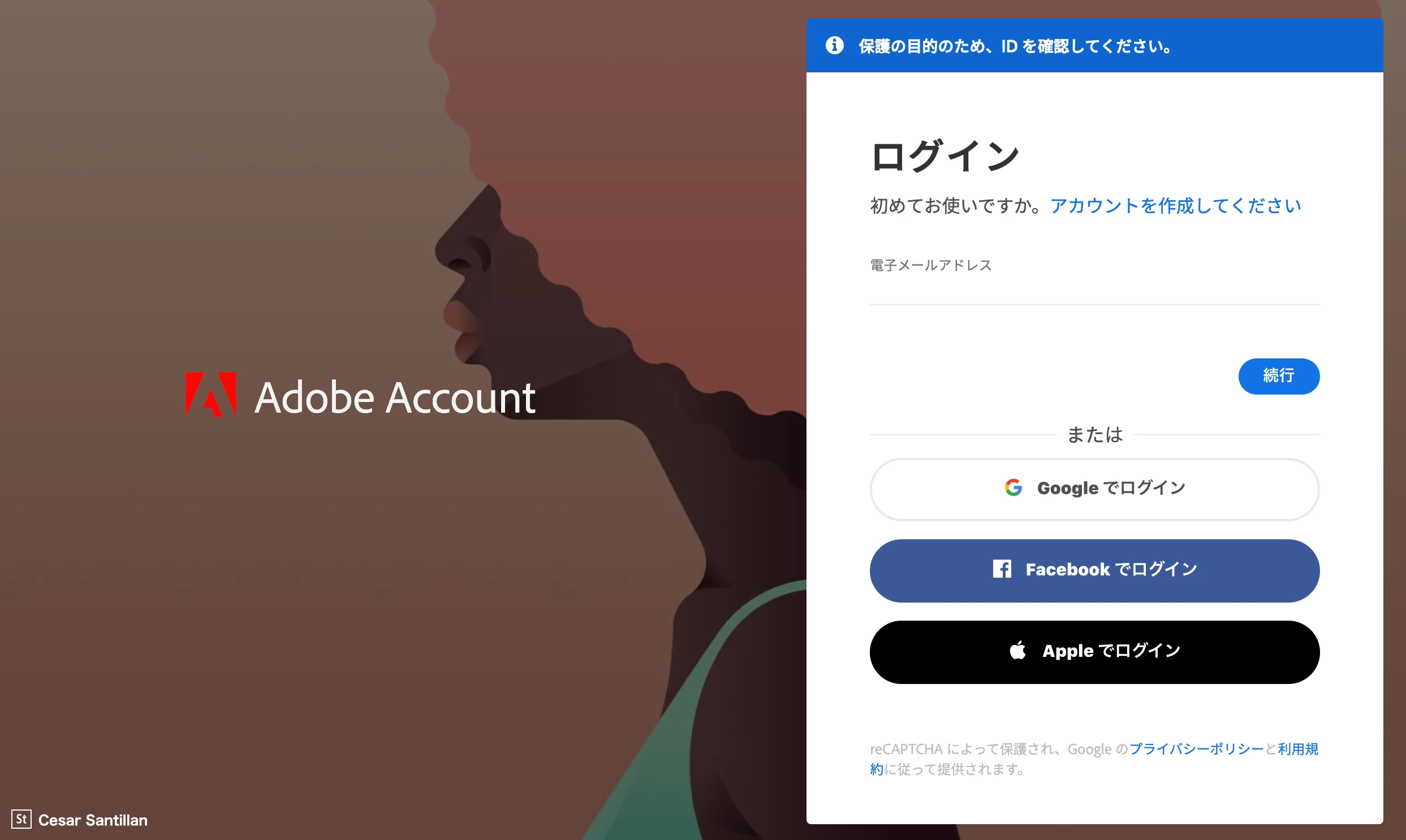Image resolution: width=1406 pixels, height=840 pixels.
Task: Log in using Google でログイン button
Action: [1094, 489]
